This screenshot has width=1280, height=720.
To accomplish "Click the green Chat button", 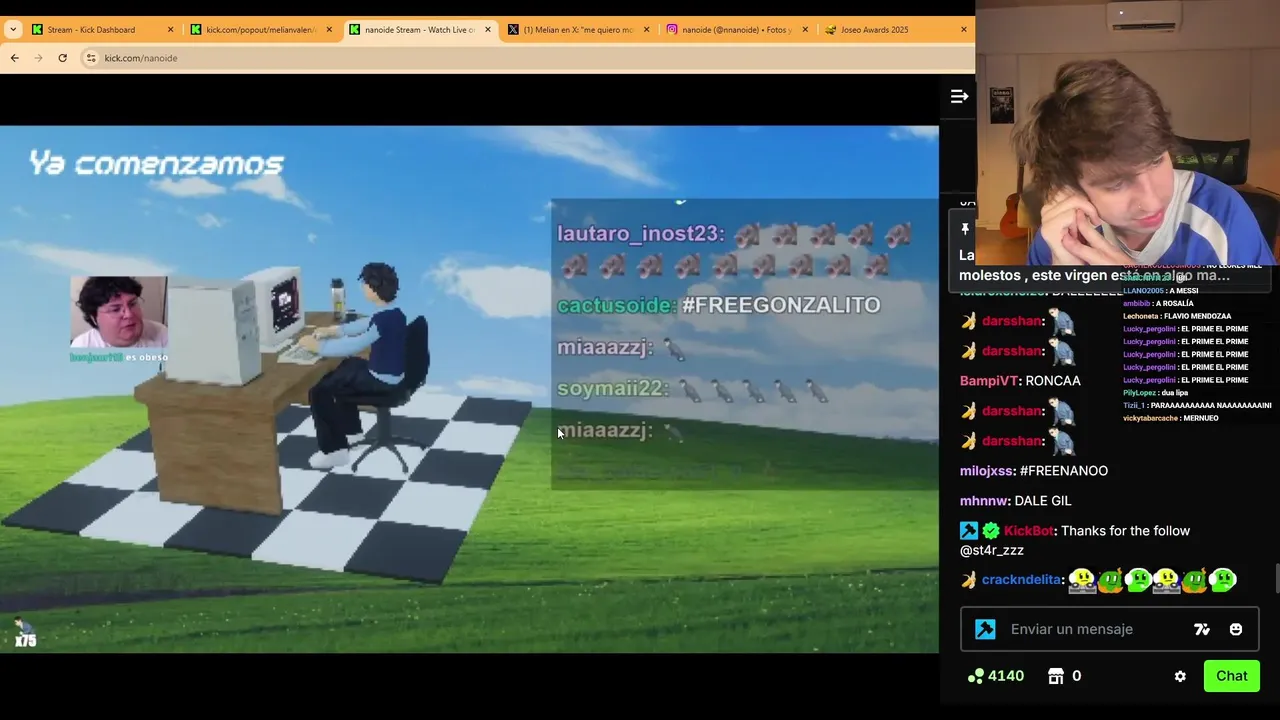I will (x=1231, y=676).
